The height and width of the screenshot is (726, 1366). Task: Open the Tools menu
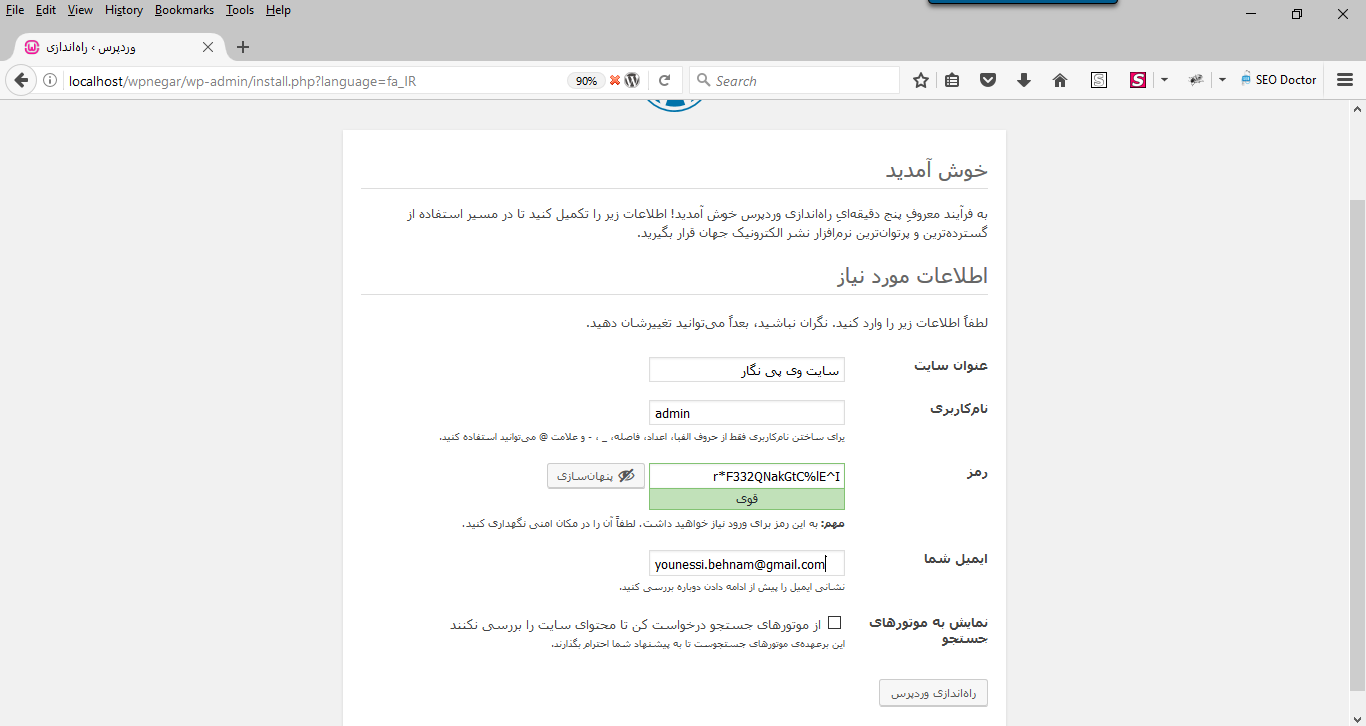240,10
